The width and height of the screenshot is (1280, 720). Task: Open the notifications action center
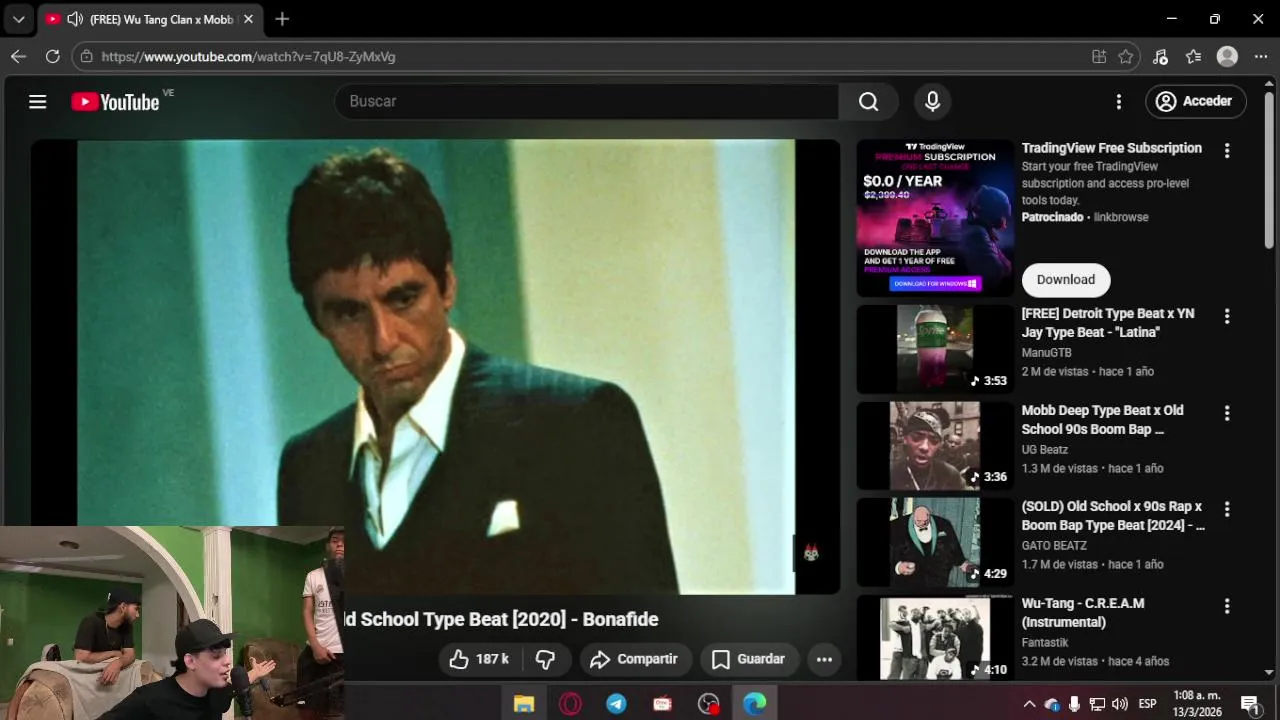pyautogui.click(x=1249, y=704)
